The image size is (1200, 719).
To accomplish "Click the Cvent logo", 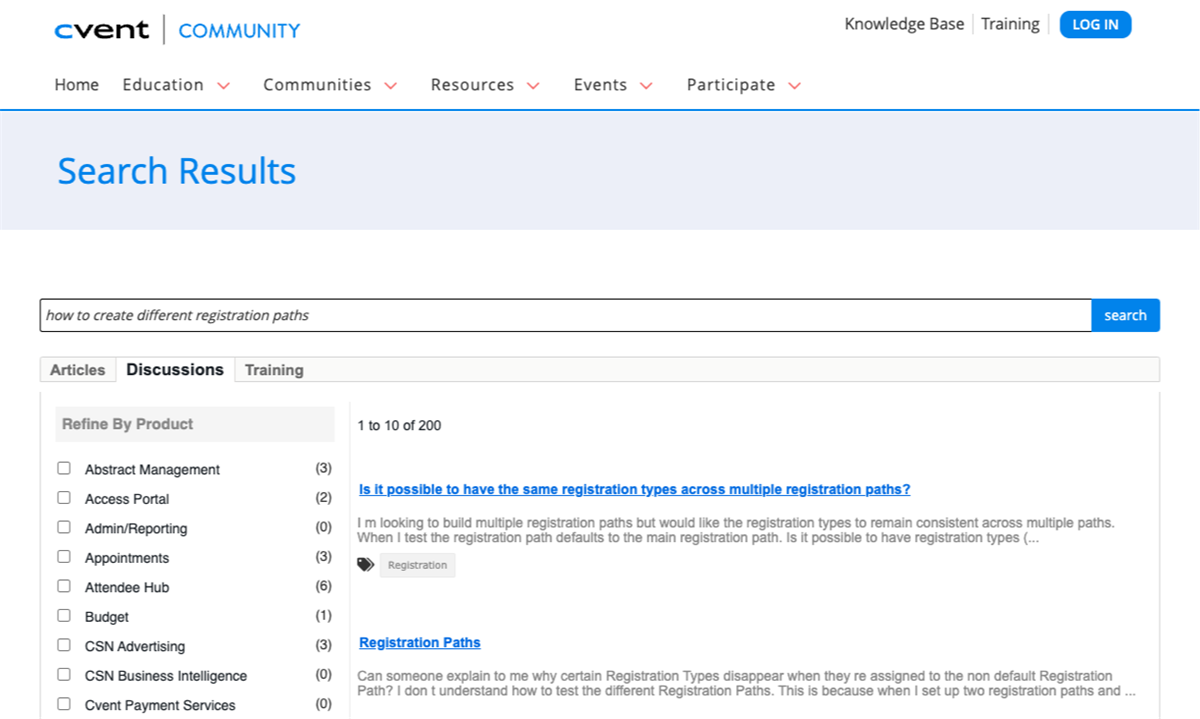I will [x=101, y=29].
